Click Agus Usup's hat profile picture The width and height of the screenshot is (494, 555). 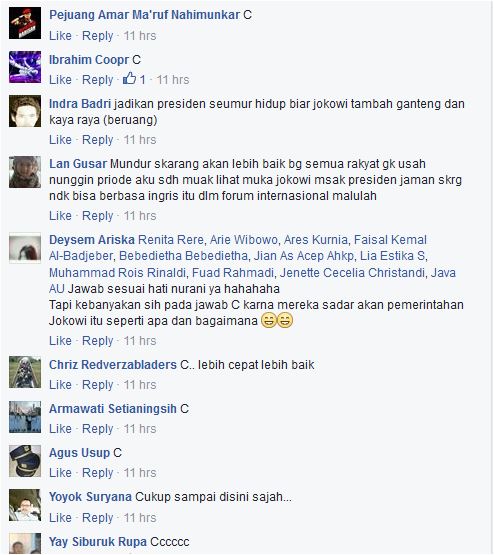(25, 461)
